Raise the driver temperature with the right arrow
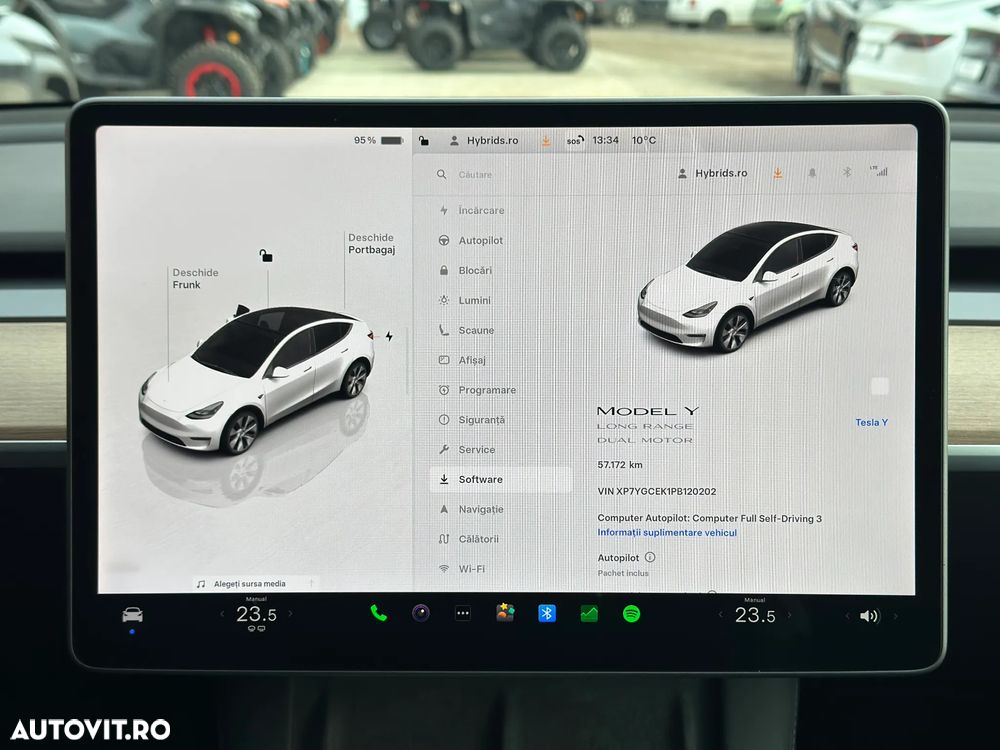 (291, 614)
